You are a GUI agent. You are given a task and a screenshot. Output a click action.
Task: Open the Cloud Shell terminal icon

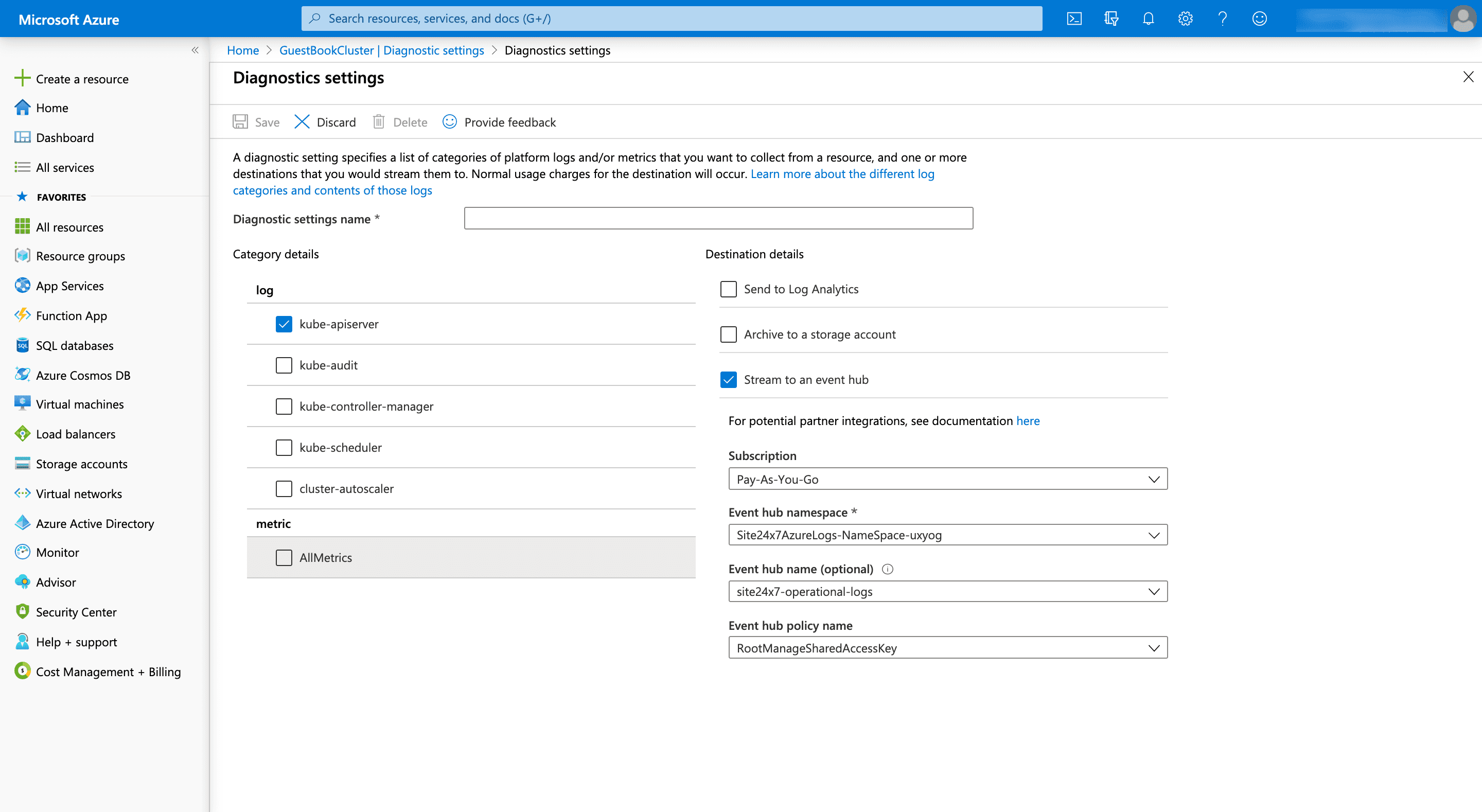tap(1073, 18)
